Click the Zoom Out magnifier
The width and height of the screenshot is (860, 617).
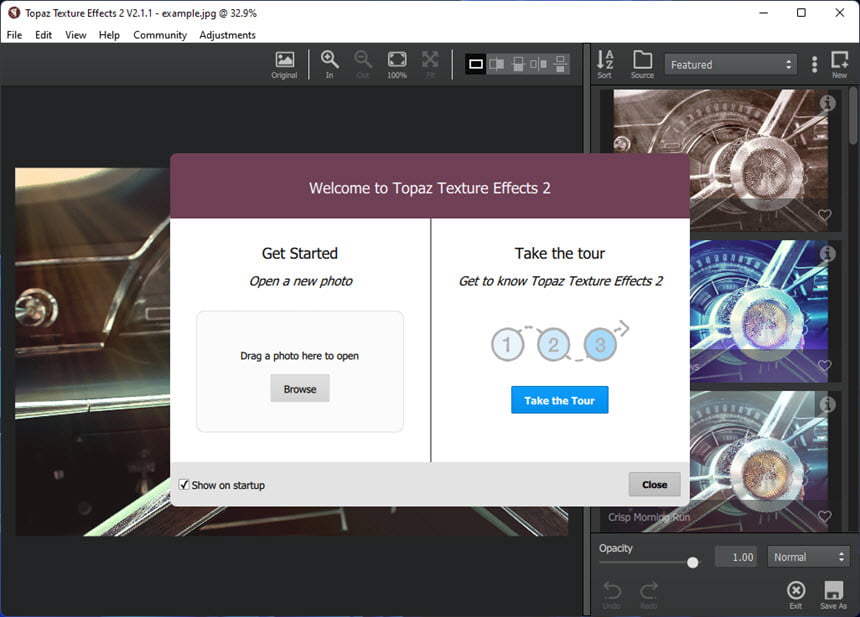tap(363, 65)
